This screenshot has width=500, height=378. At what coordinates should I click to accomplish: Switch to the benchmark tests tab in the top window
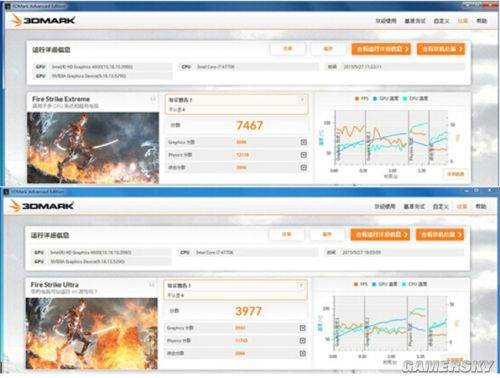[415, 21]
